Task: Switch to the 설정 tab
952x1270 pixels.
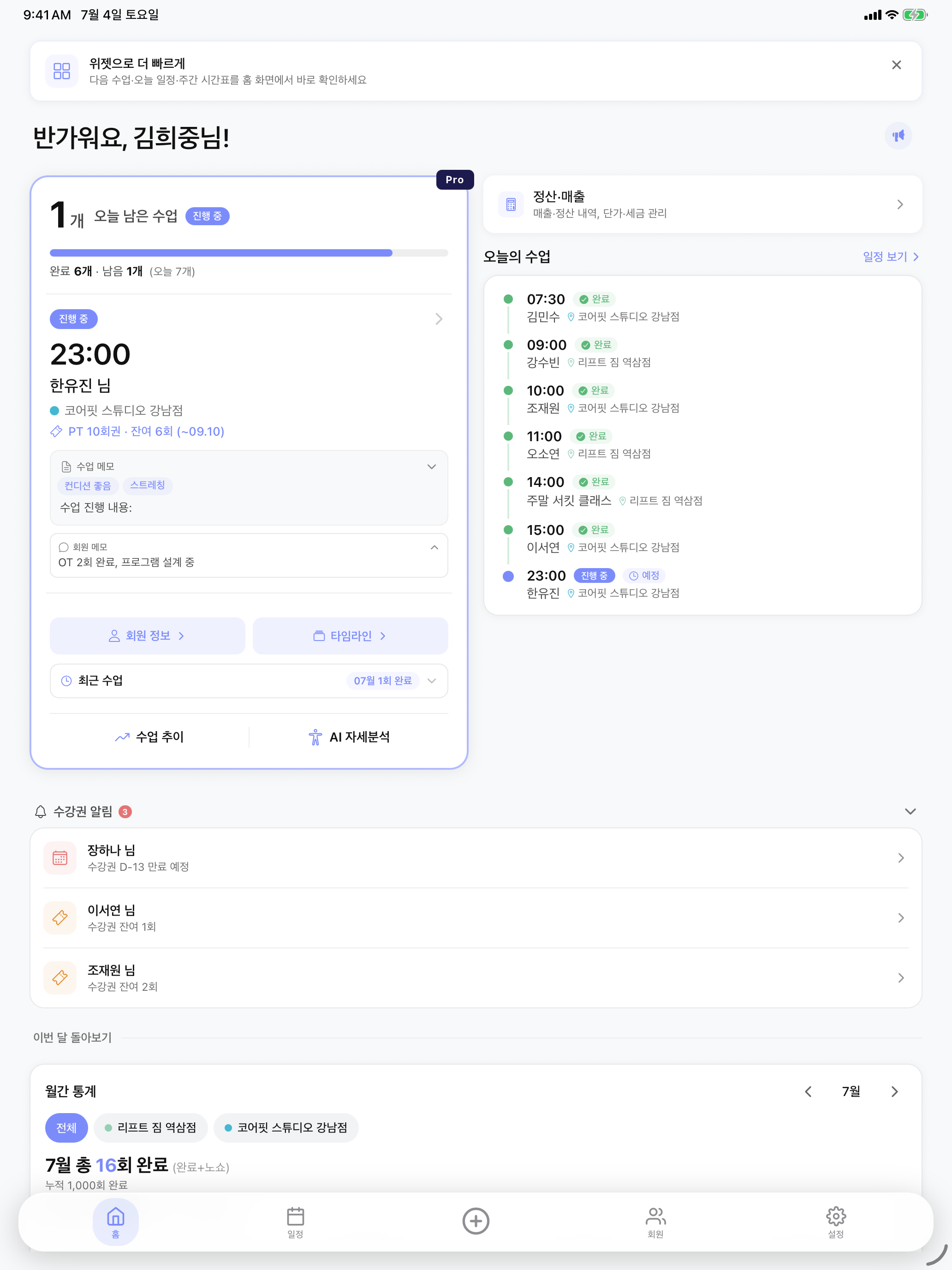Action: click(x=835, y=1222)
